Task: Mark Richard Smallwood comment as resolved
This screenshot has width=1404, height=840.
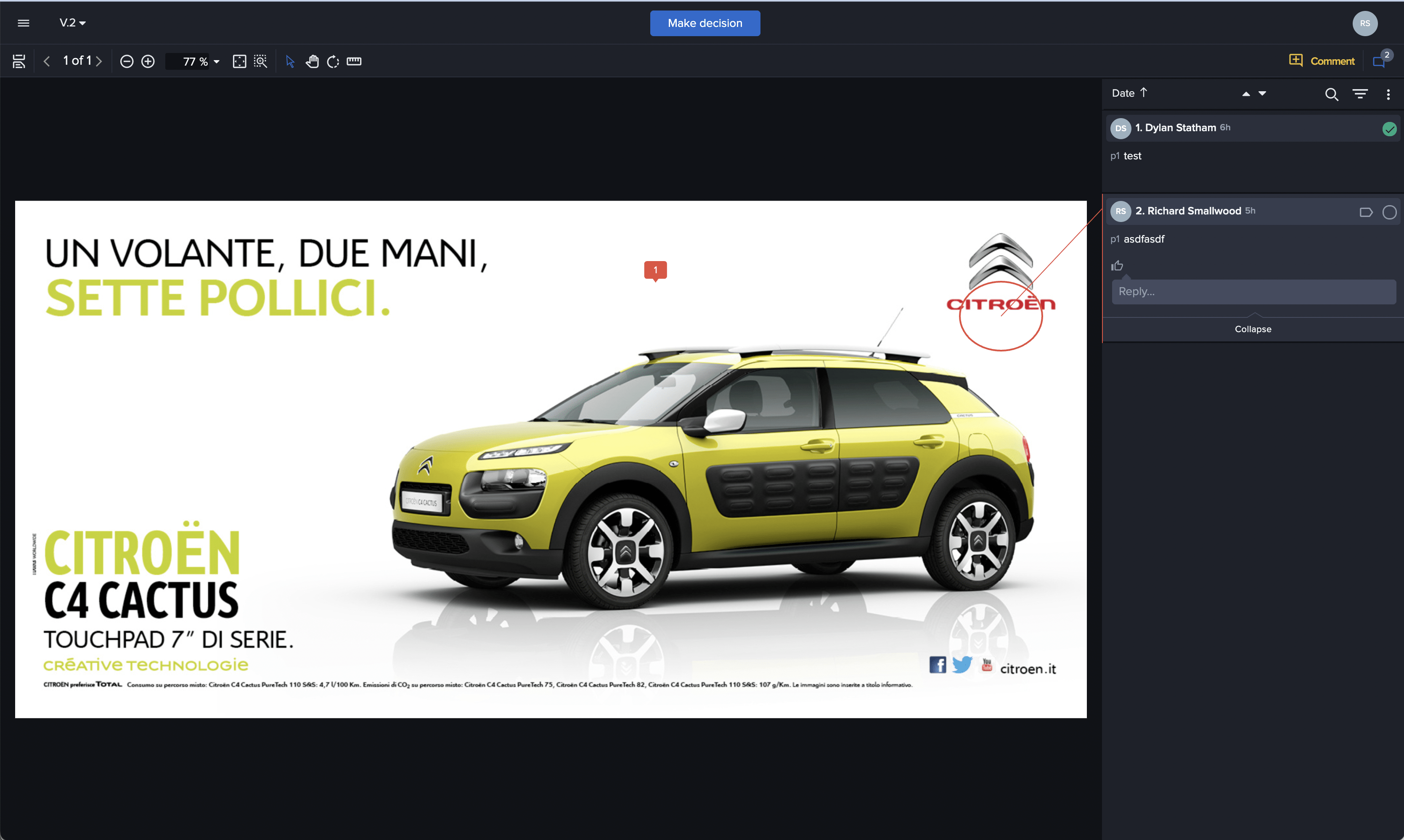Action: (x=1389, y=212)
